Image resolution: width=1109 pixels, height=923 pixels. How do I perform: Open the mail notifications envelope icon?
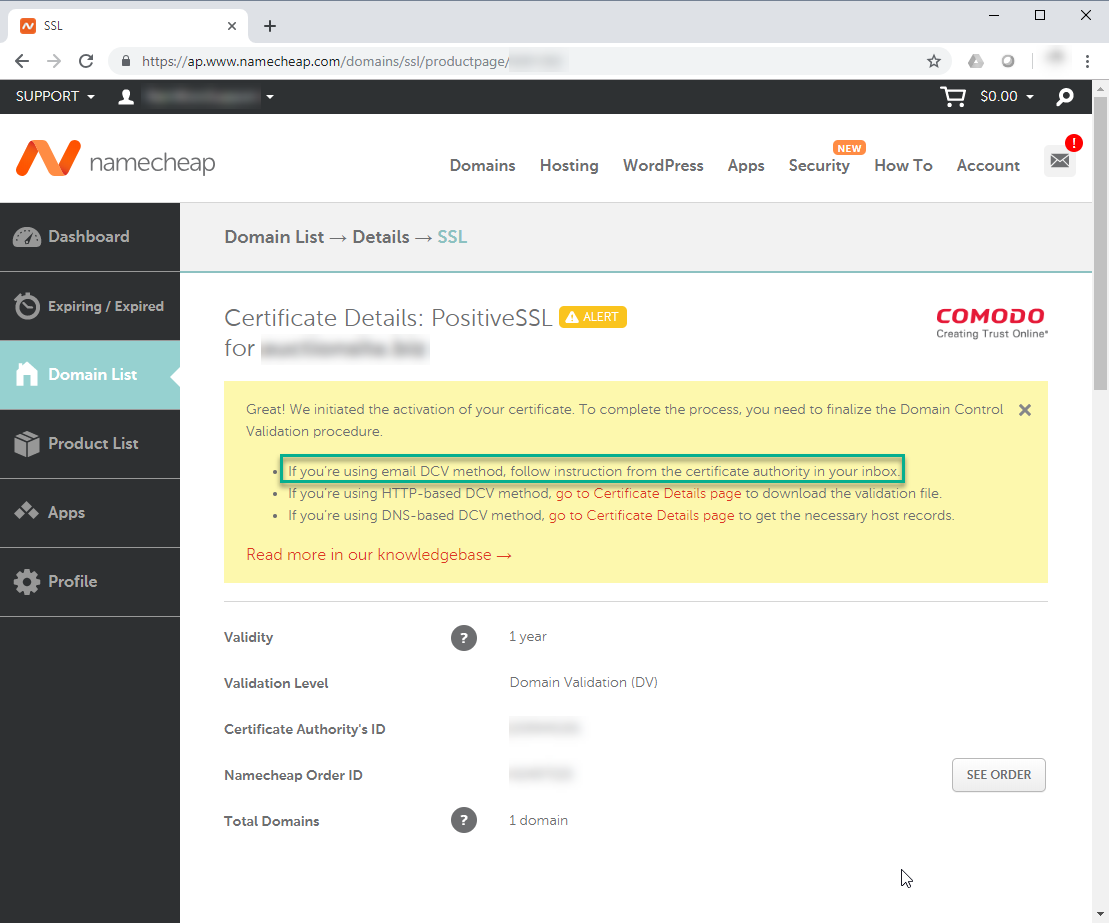[1059, 161]
